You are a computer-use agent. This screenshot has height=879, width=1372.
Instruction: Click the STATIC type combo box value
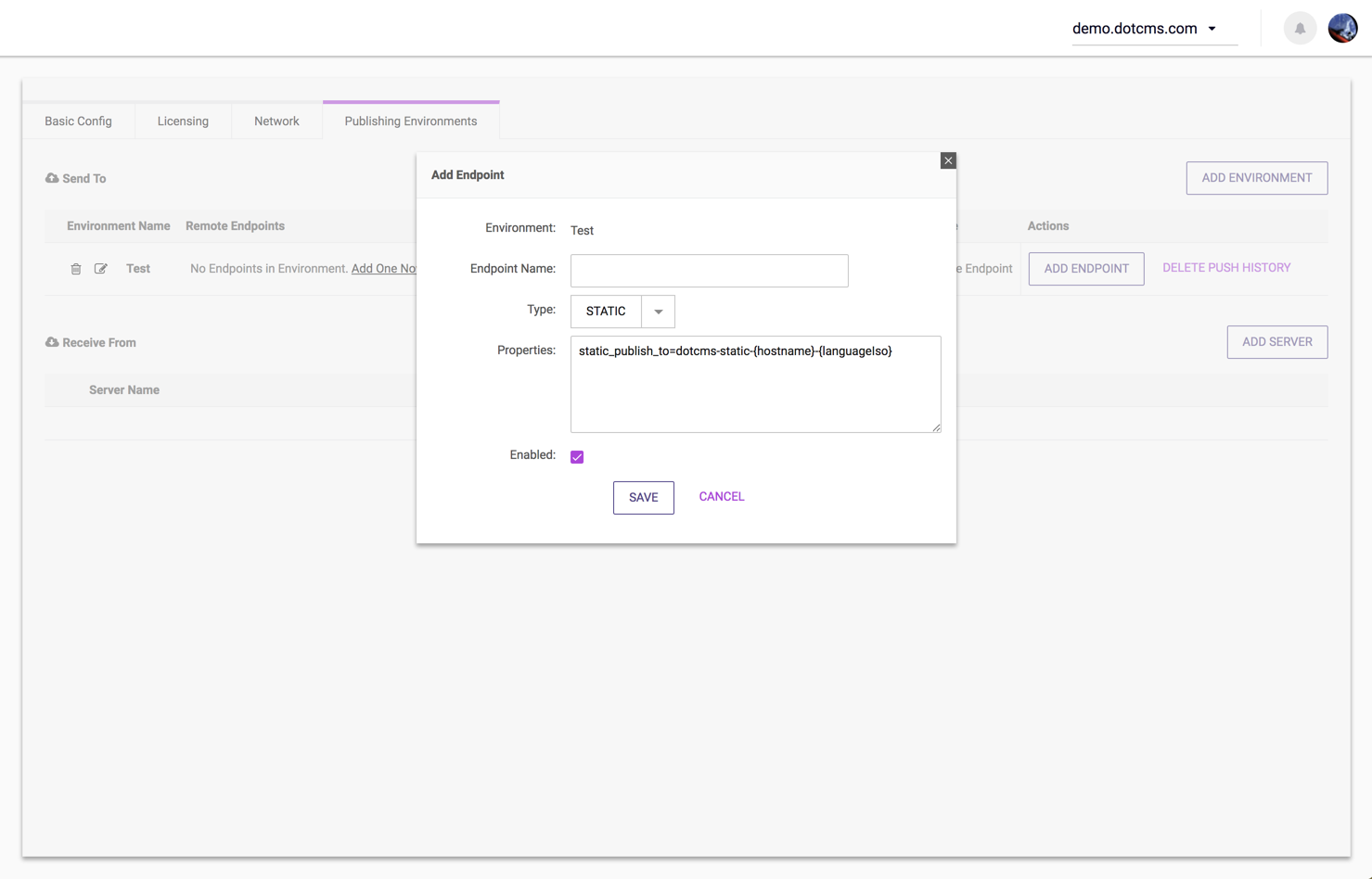[606, 312]
